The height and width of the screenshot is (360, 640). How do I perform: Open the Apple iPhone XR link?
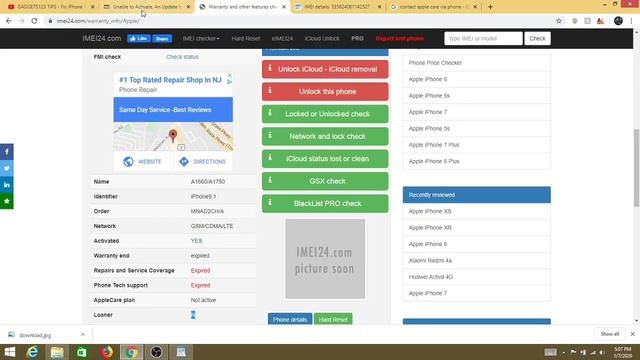click(x=430, y=228)
